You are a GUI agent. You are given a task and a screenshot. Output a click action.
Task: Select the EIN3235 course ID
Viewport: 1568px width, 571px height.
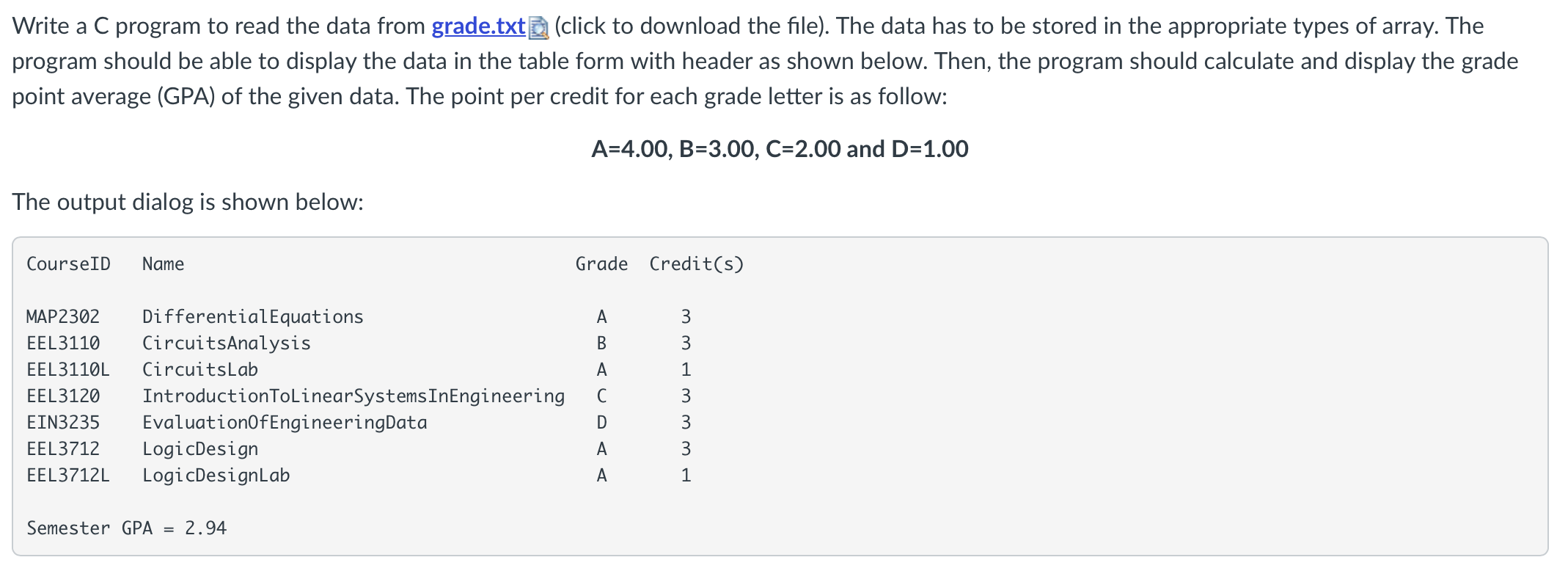[x=63, y=423]
